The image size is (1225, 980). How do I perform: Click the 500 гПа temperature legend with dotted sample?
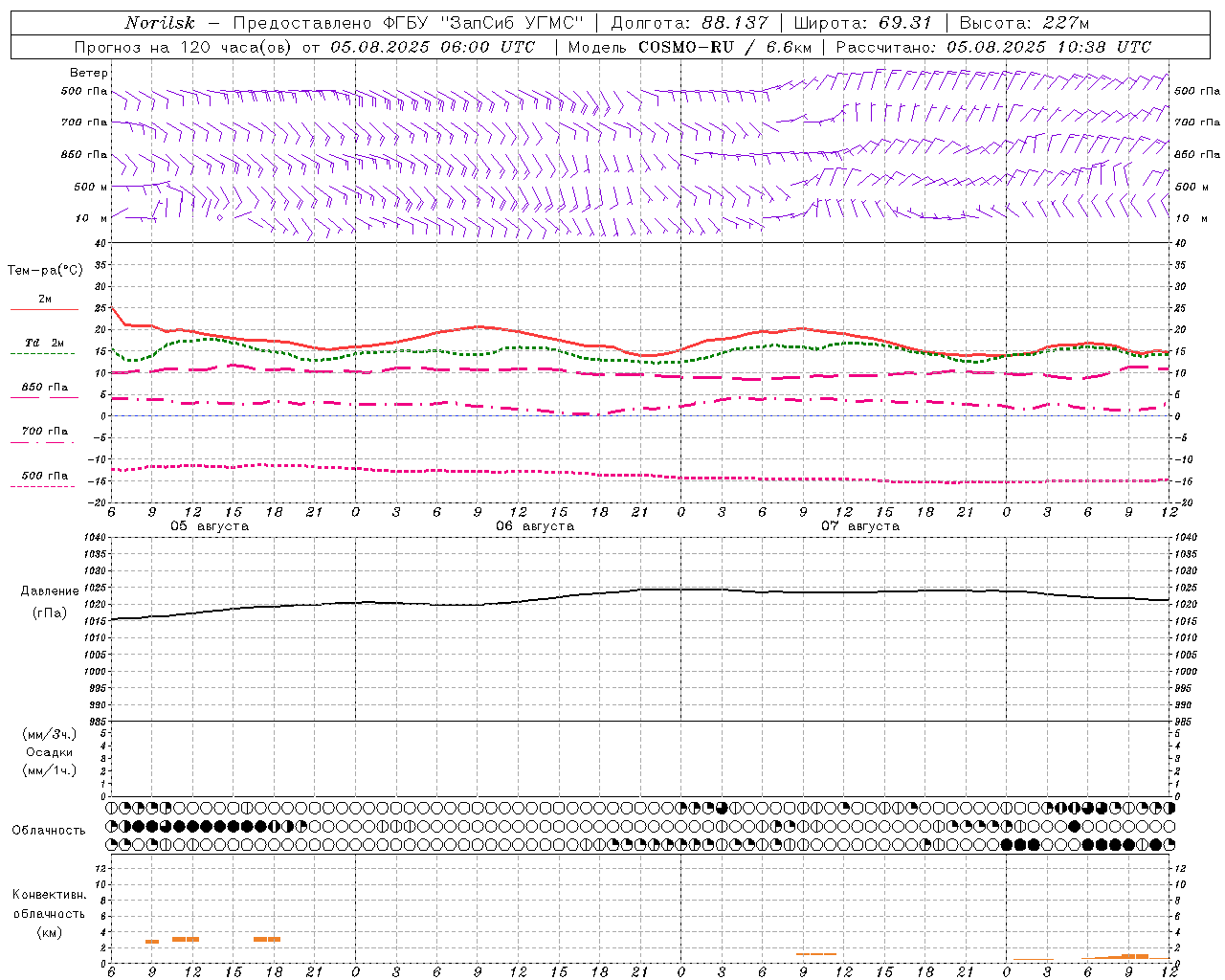(x=44, y=480)
